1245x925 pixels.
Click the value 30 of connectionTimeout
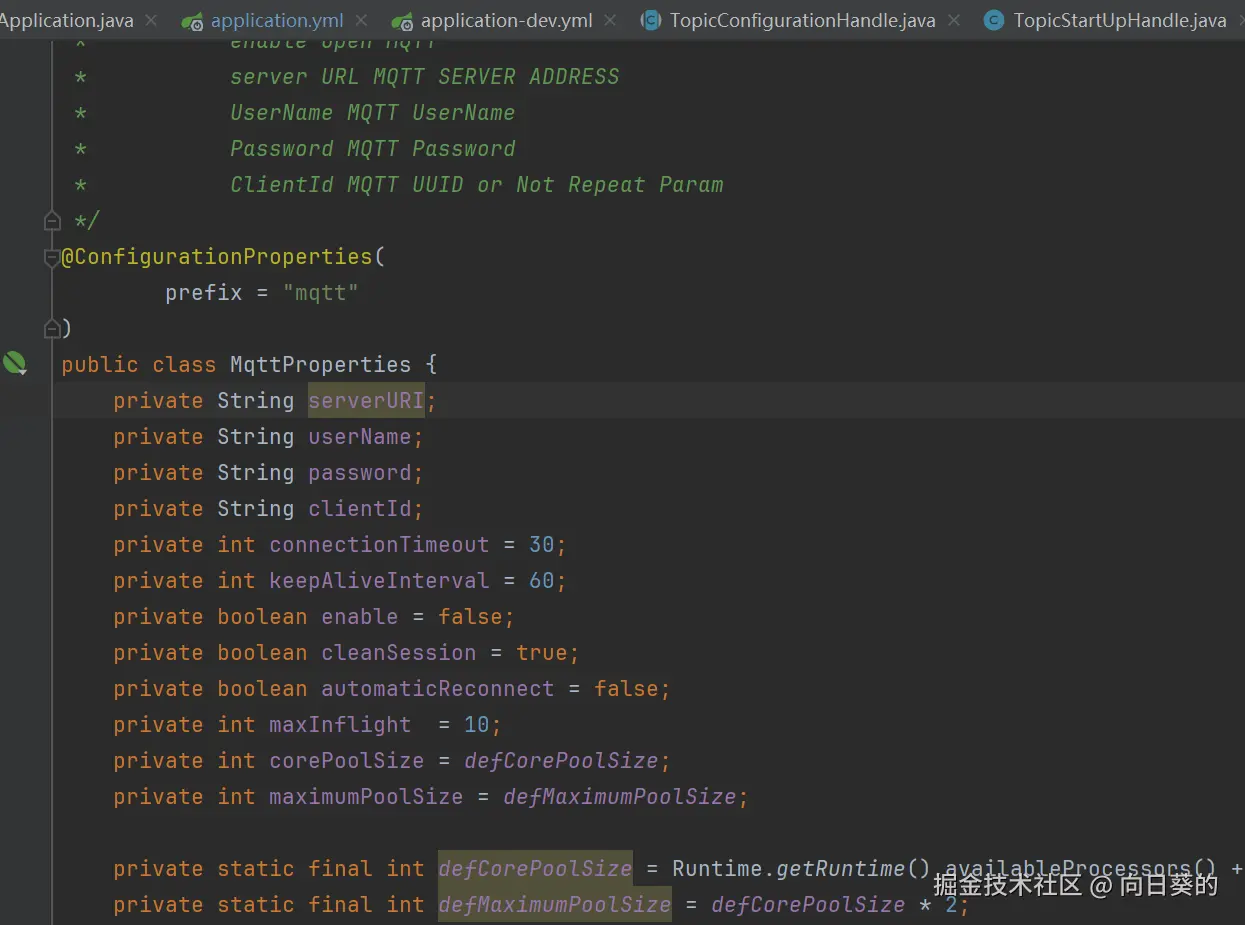542,545
